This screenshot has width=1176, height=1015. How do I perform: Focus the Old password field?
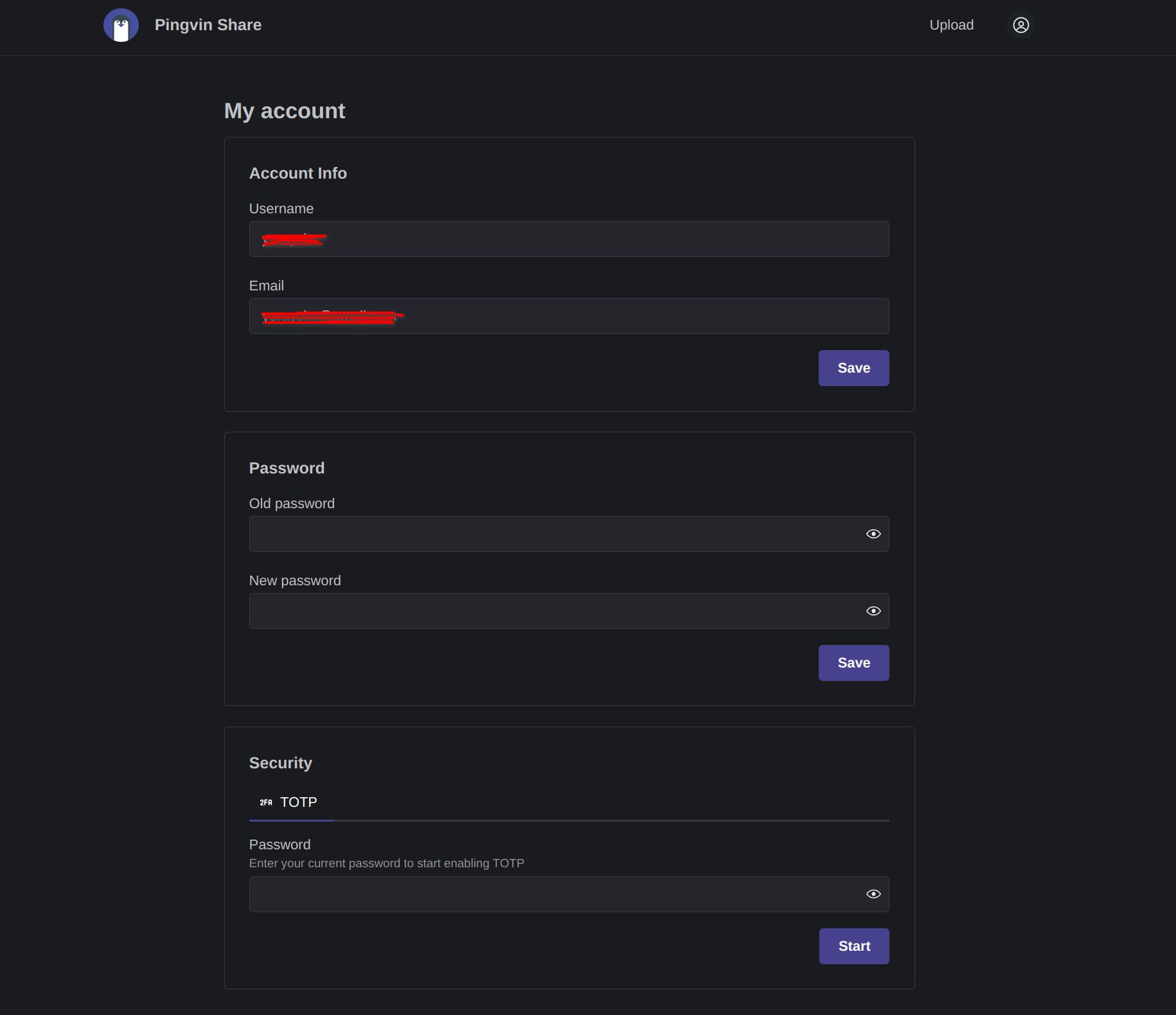coord(553,534)
